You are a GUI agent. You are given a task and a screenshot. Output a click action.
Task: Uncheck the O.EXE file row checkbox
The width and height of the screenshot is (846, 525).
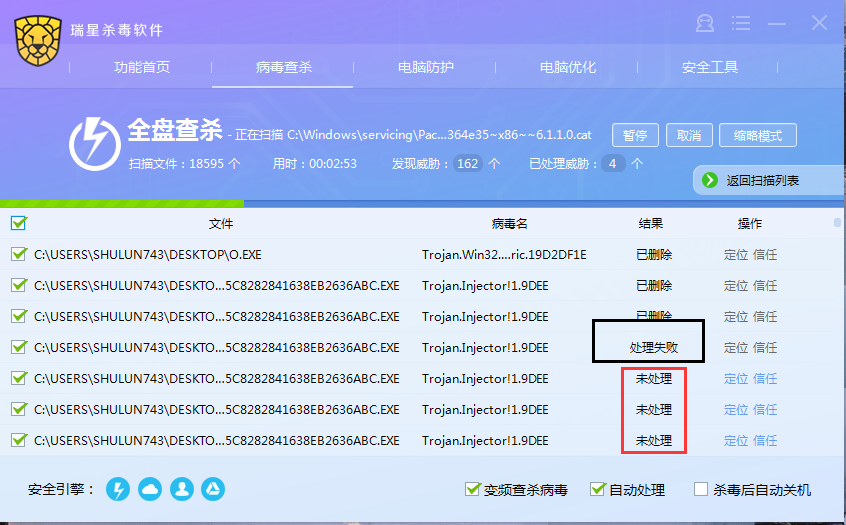[x=19, y=254]
